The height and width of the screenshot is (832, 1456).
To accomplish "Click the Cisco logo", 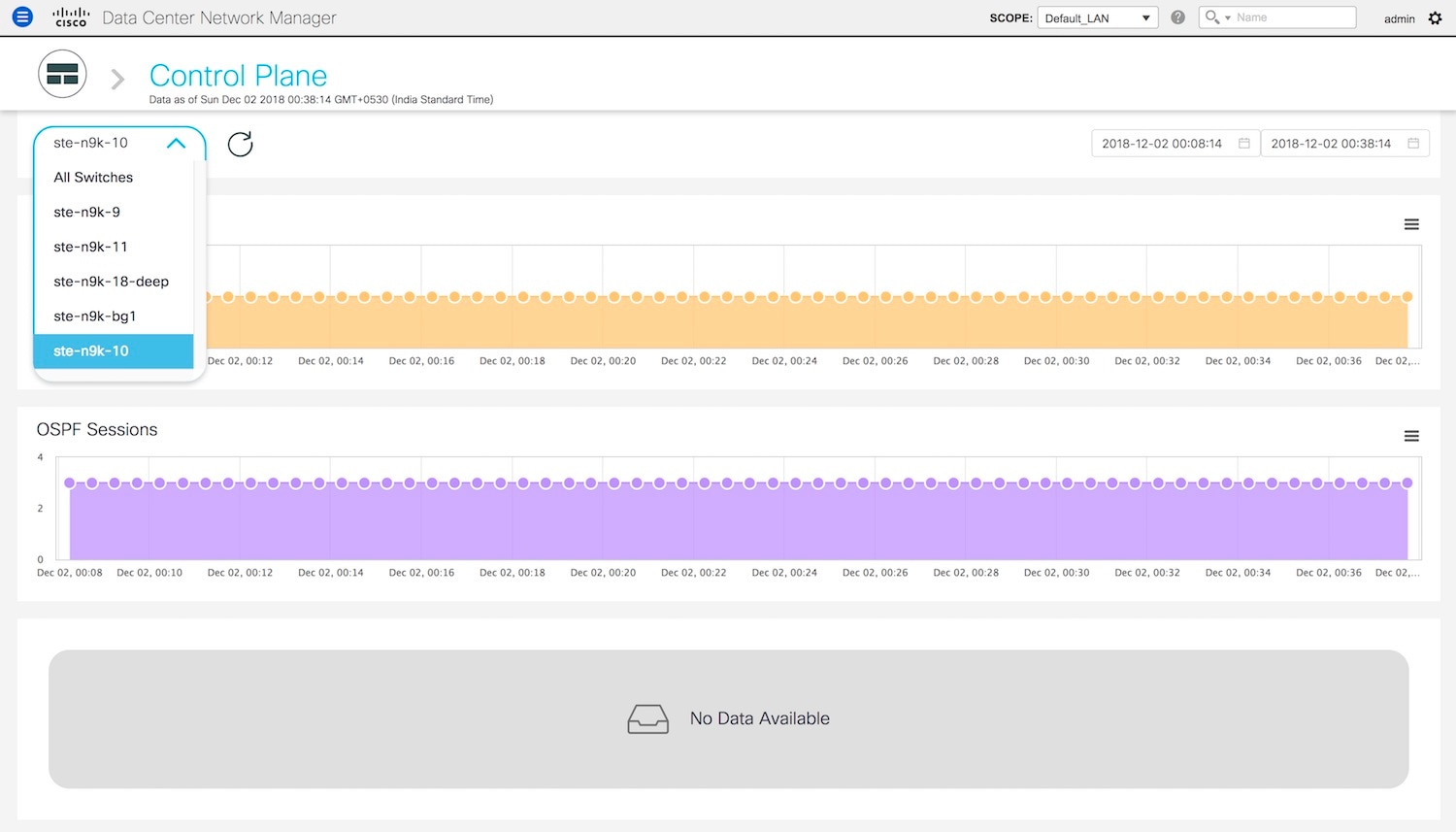I will click(x=71, y=17).
